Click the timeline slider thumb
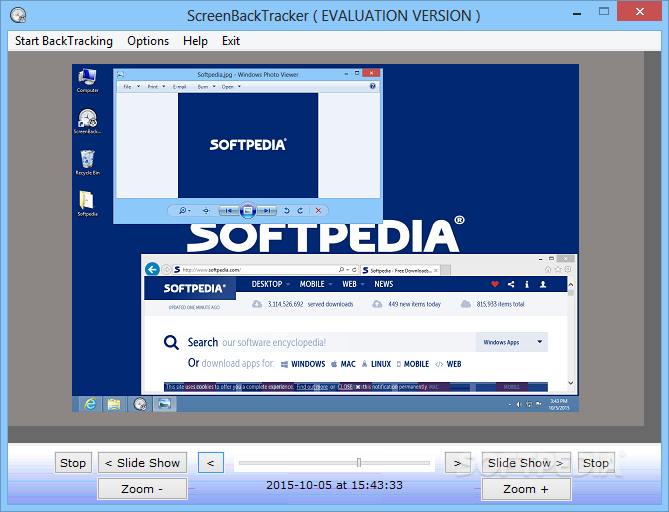The height and width of the screenshot is (512, 669). click(x=359, y=463)
